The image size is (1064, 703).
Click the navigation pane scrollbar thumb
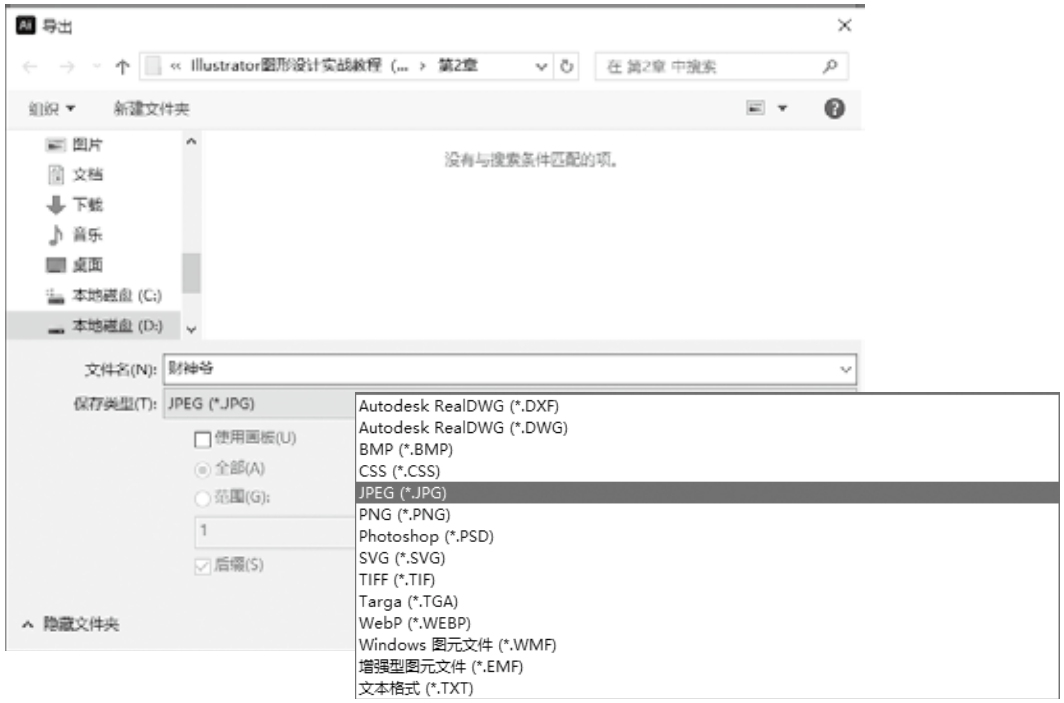[x=191, y=273]
